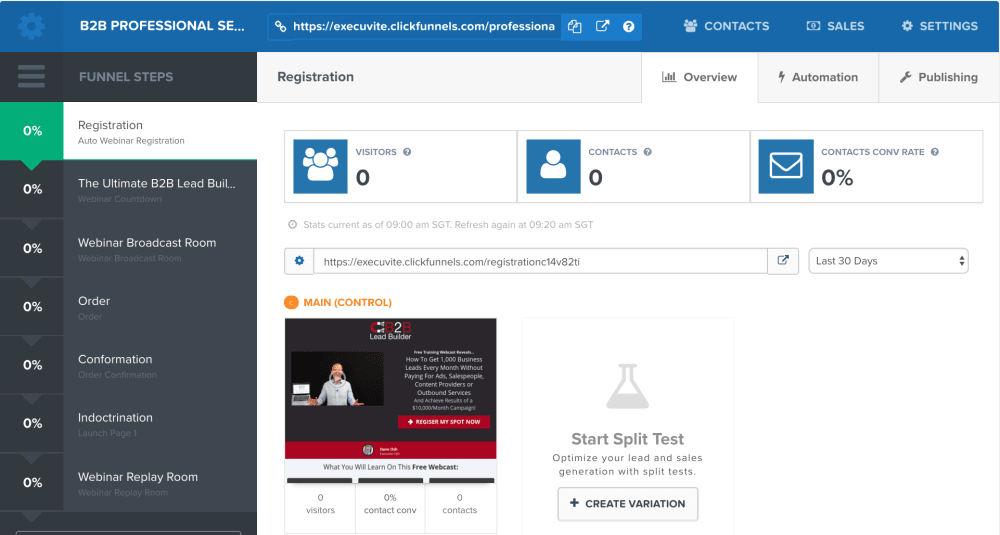This screenshot has width=1000, height=535.
Task: Open funnel Settings
Action: pyautogui.click(x=939, y=26)
